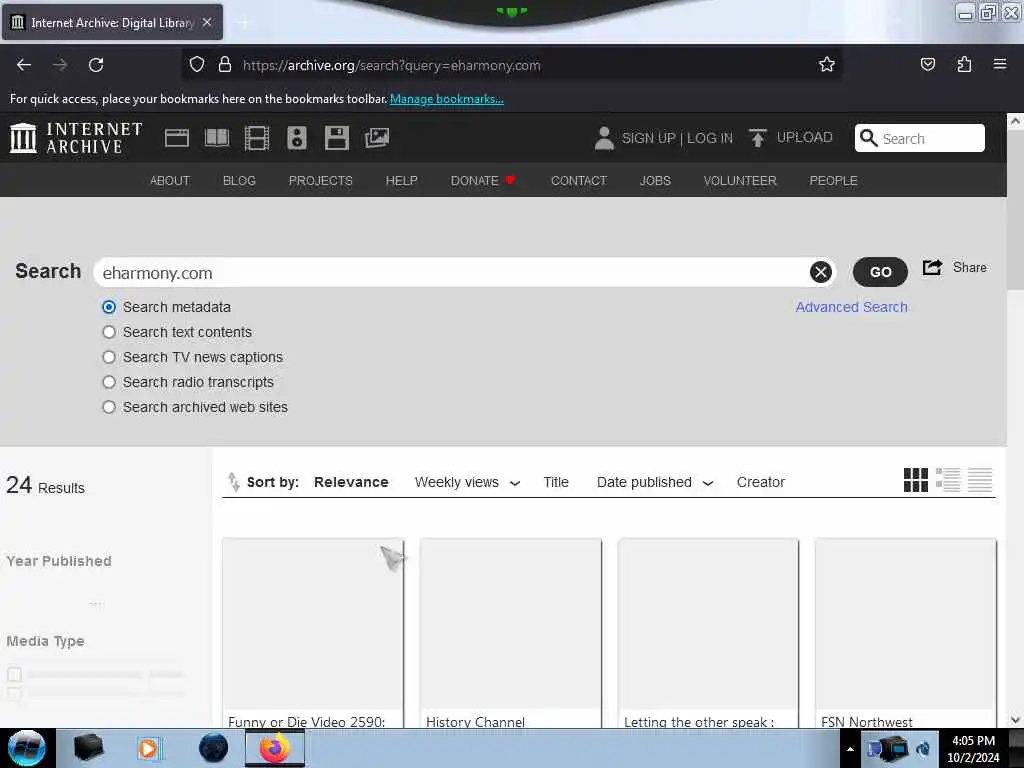Sort results by Creator

(x=761, y=482)
